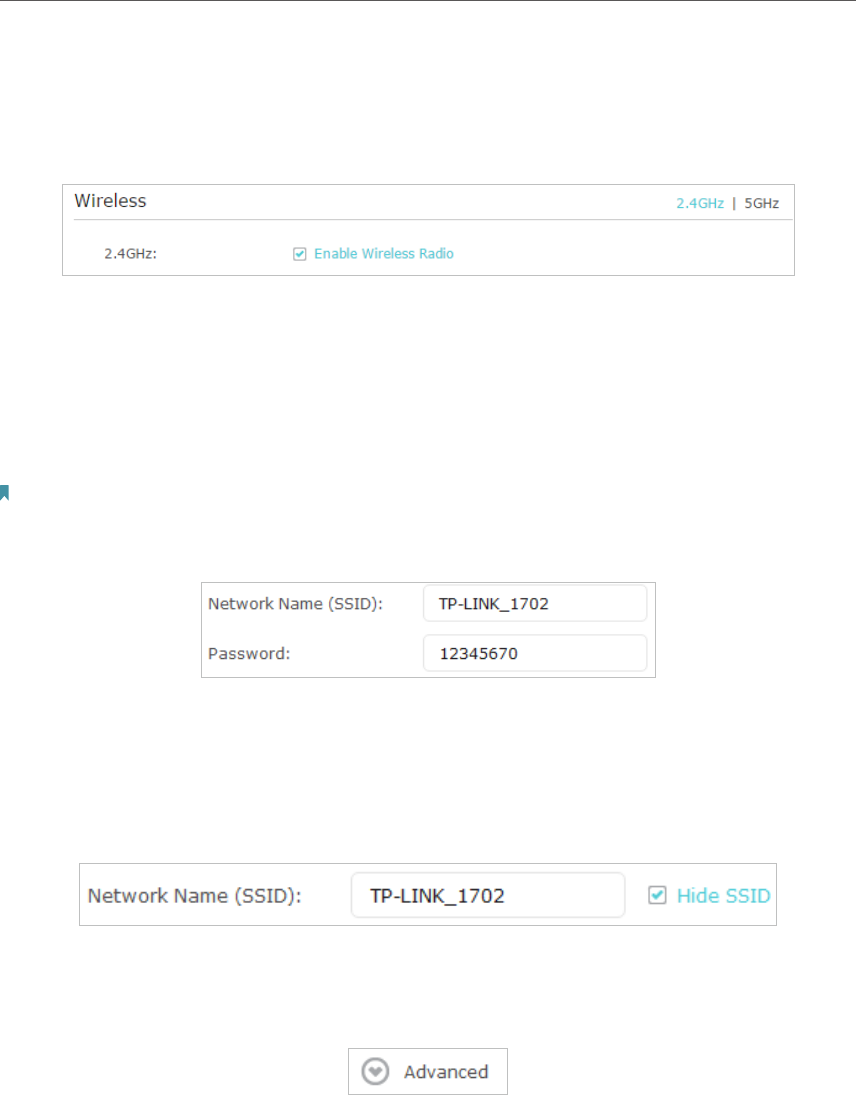The height and width of the screenshot is (1095, 856).
Task: Click the SSID field above Password
Action: 535,603
